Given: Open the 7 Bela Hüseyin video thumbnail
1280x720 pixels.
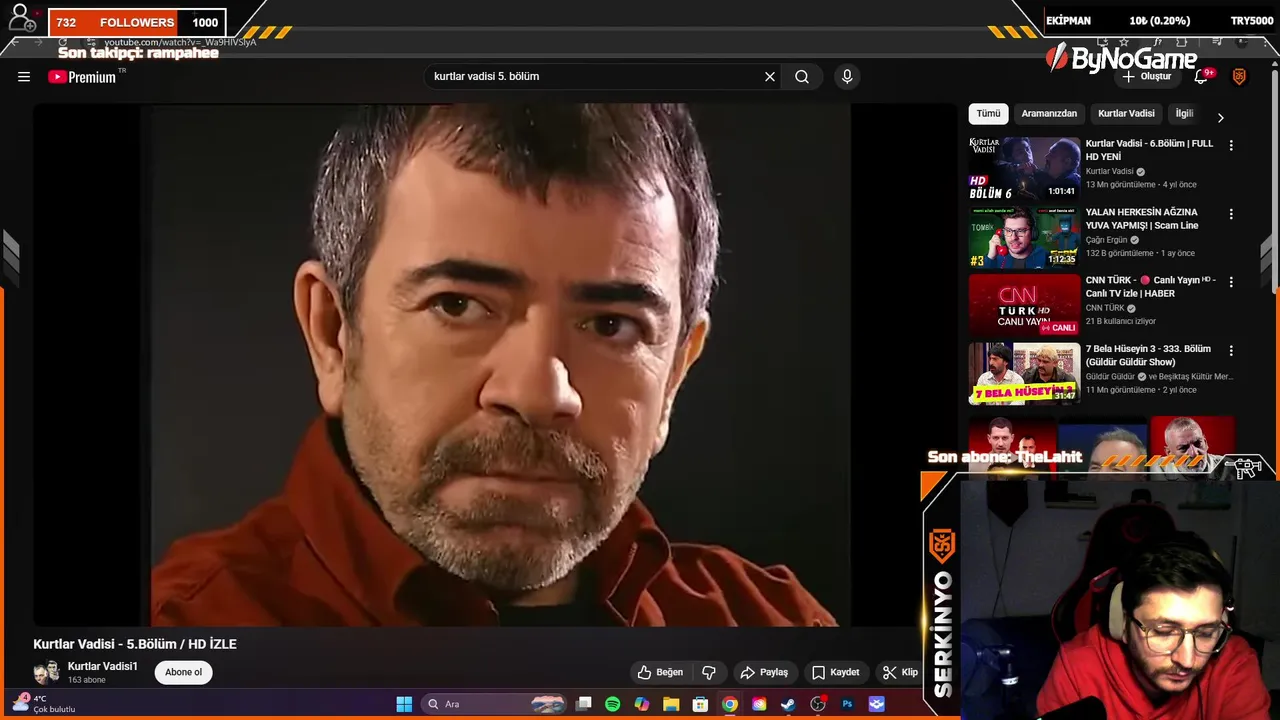Looking at the screenshot, I should (x=1024, y=373).
